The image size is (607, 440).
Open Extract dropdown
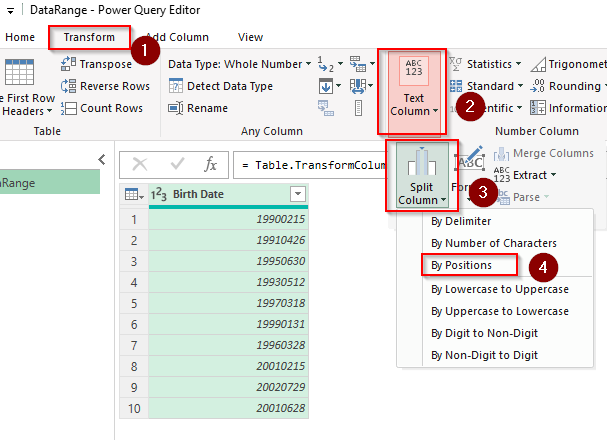click(525, 175)
